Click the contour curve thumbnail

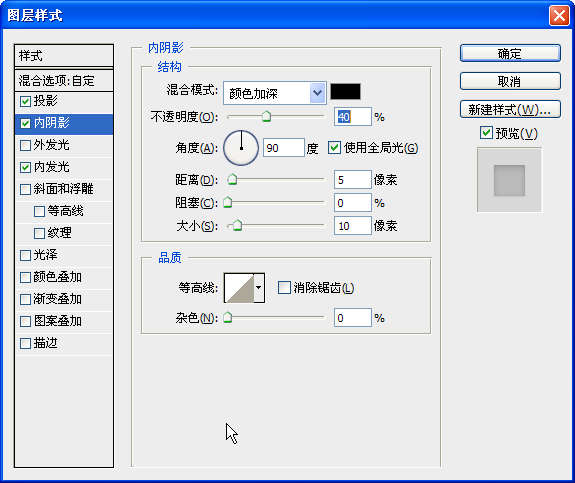pos(239,288)
